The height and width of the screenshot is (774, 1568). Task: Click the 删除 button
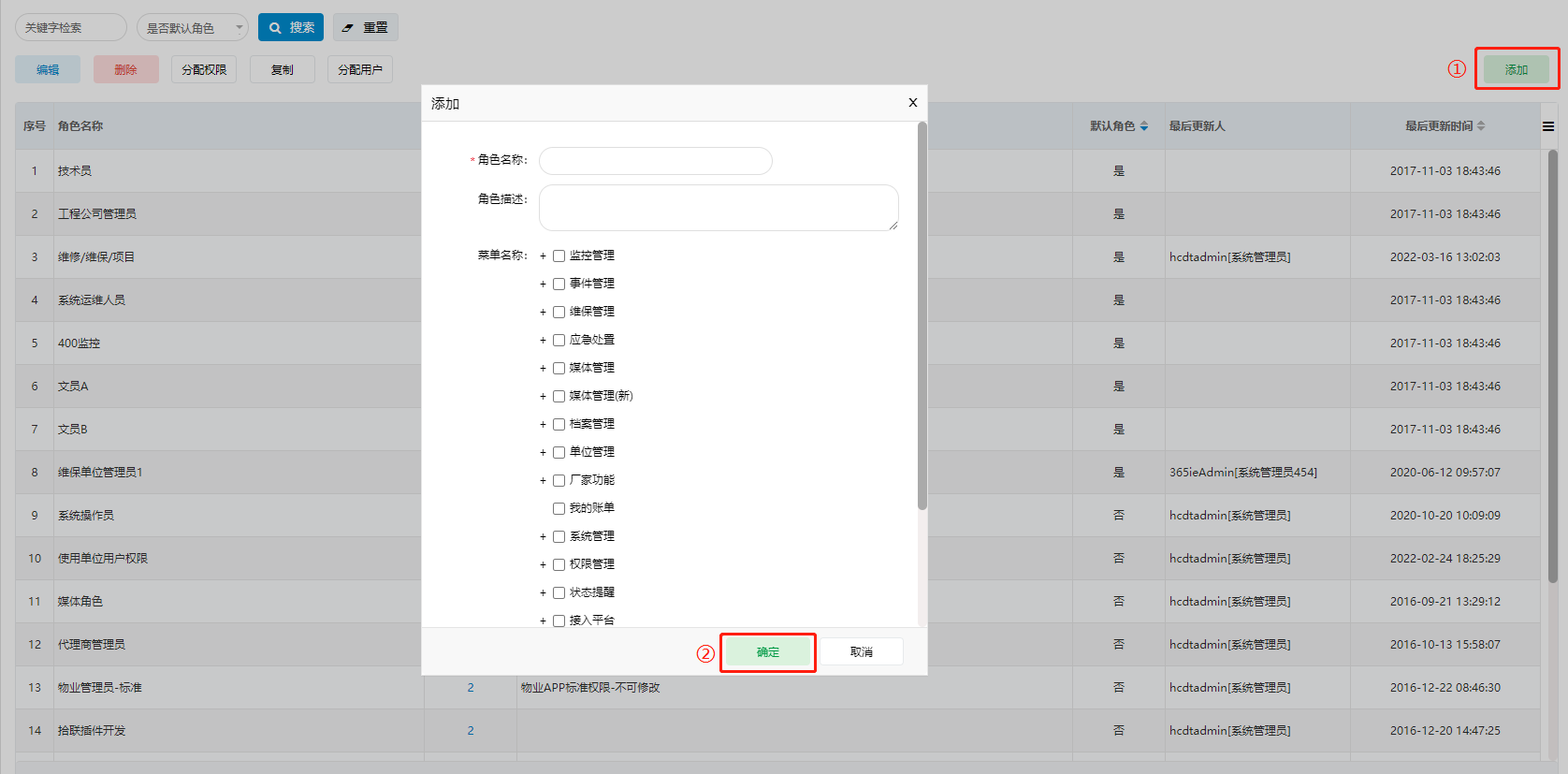click(x=125, y=69)
